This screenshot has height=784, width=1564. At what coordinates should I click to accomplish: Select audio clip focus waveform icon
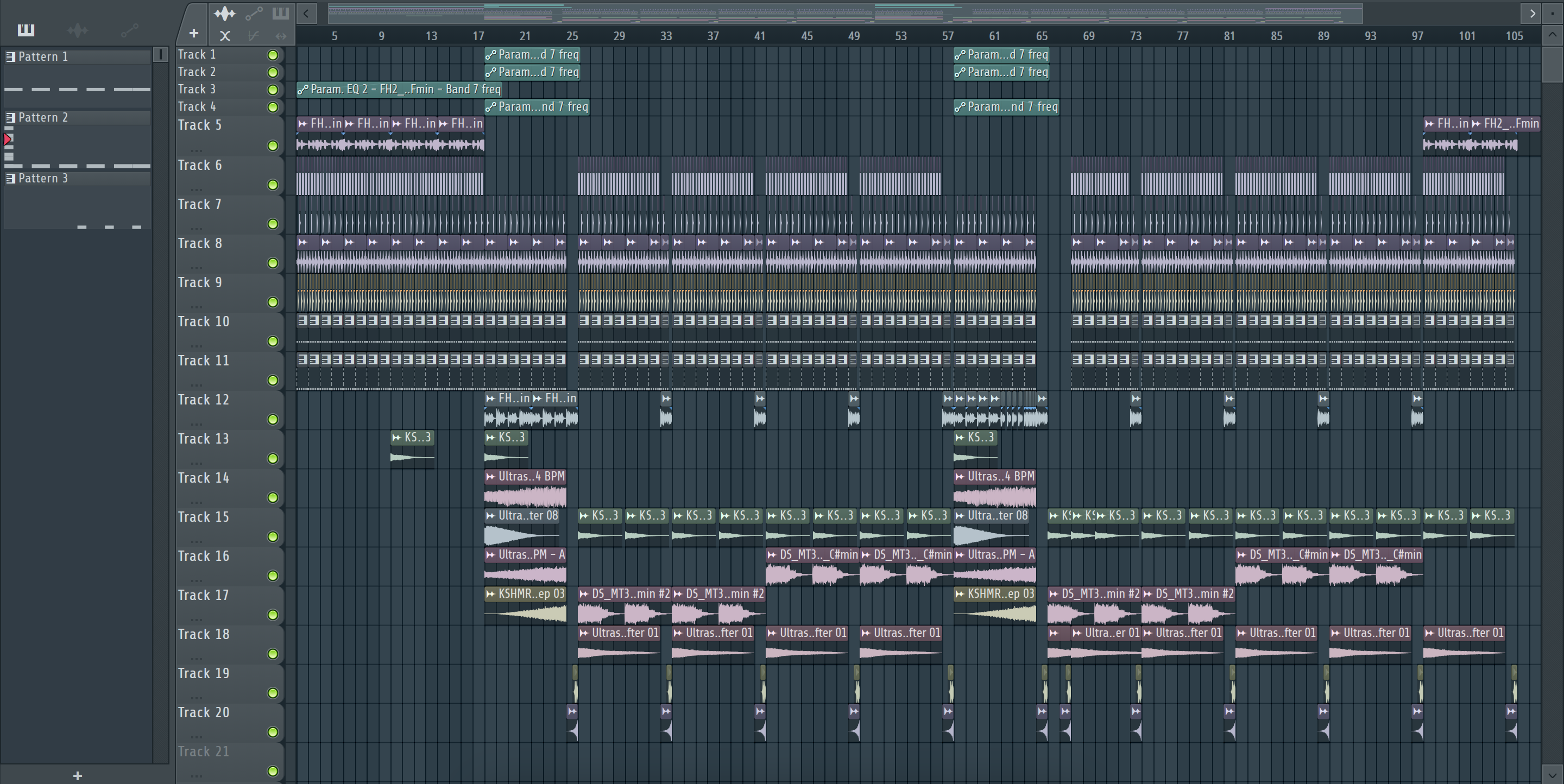coord(225,14)
